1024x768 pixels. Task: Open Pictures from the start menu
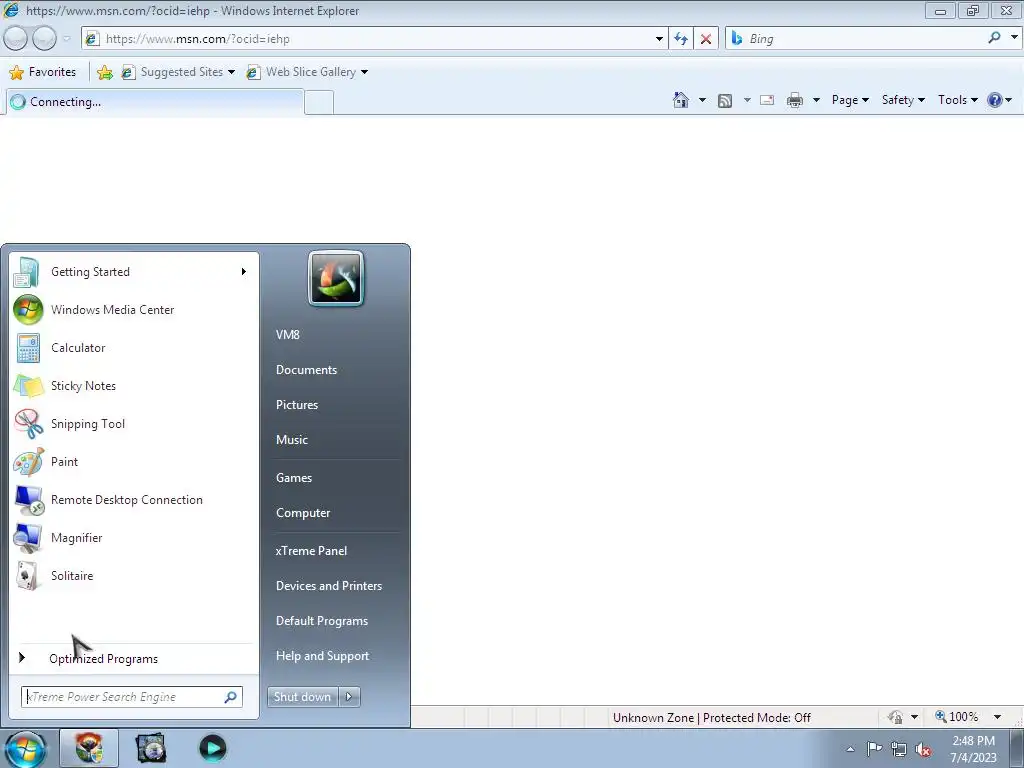[296, 405]
